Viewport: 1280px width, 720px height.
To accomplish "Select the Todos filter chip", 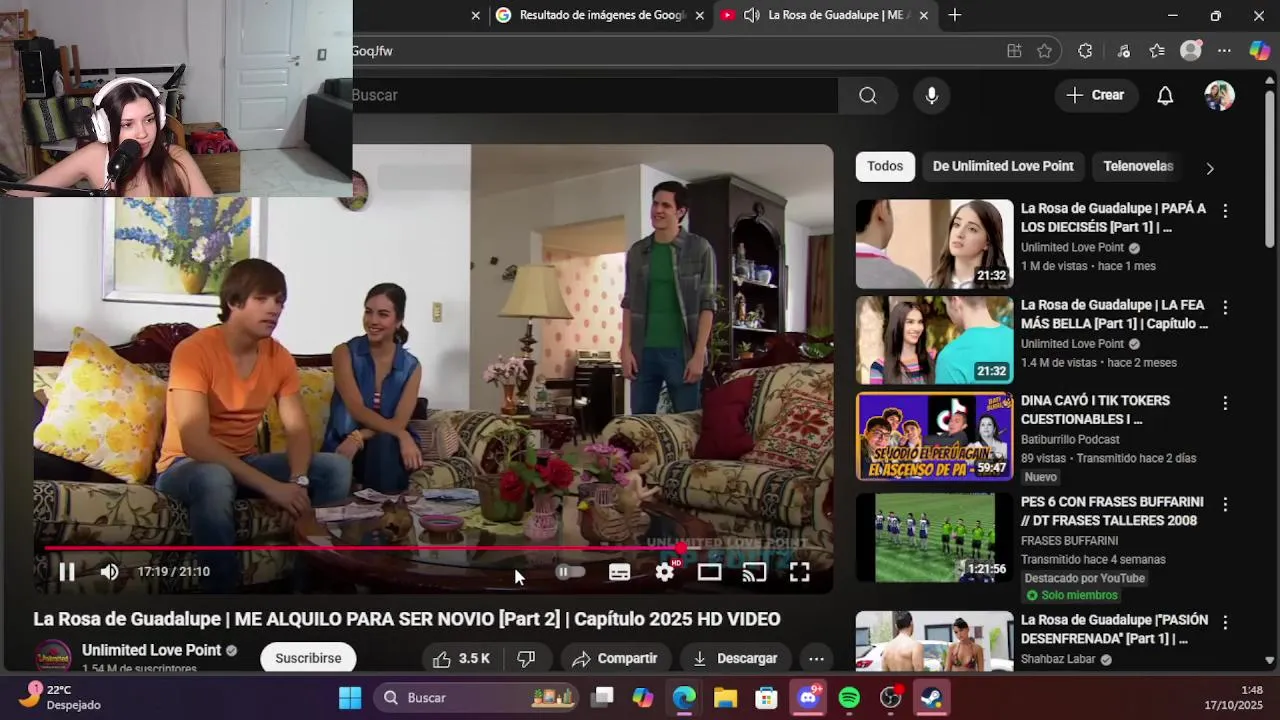I will (x=885, y=166).
